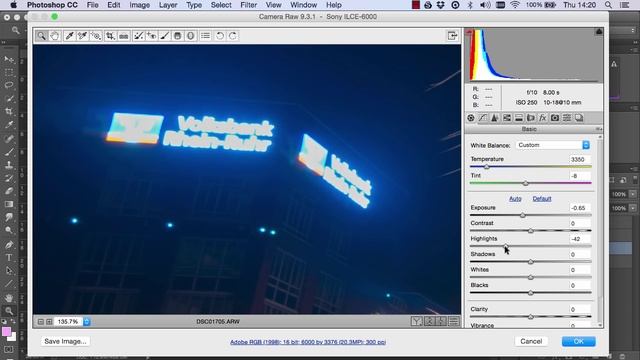The height and width of the screenshot is (360, 640).
Task: Switch to the Tone Curve tab
Action: (x=483, y=118)
